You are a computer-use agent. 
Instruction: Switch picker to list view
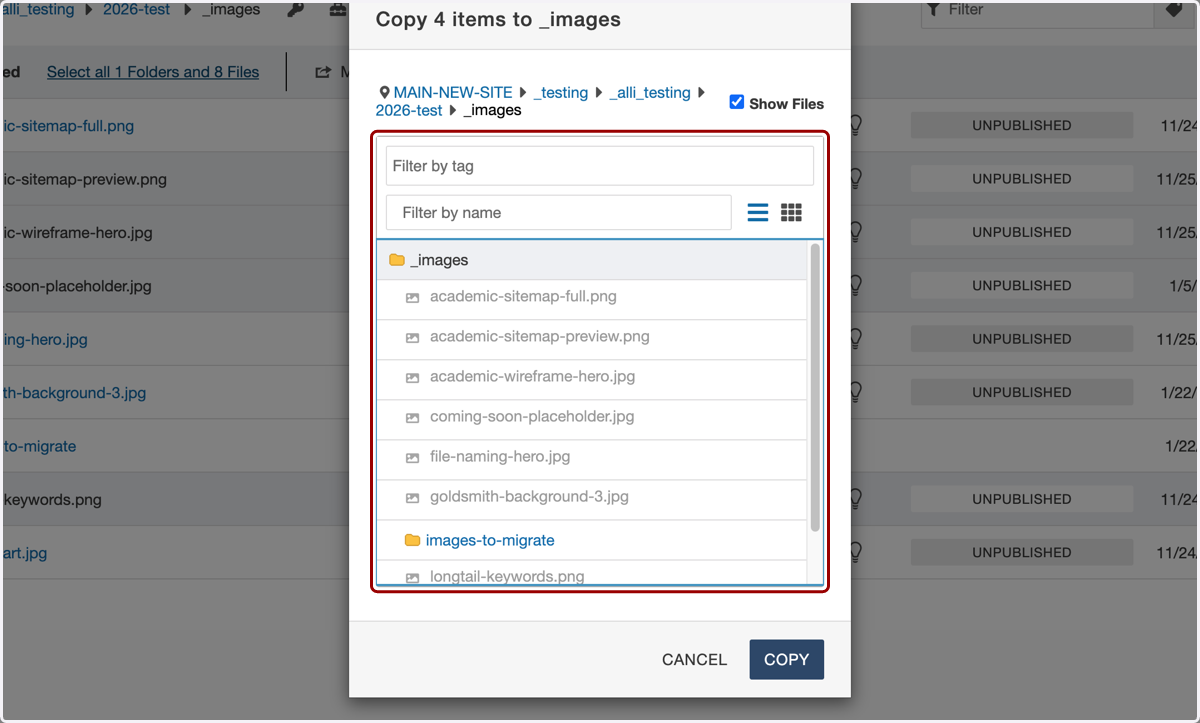758,212
